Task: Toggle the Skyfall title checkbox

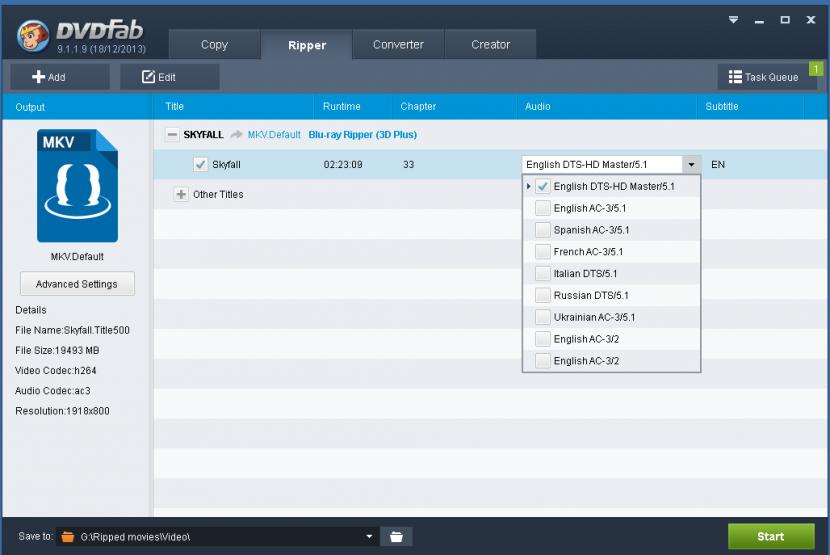Action: [x=200, y=164]
